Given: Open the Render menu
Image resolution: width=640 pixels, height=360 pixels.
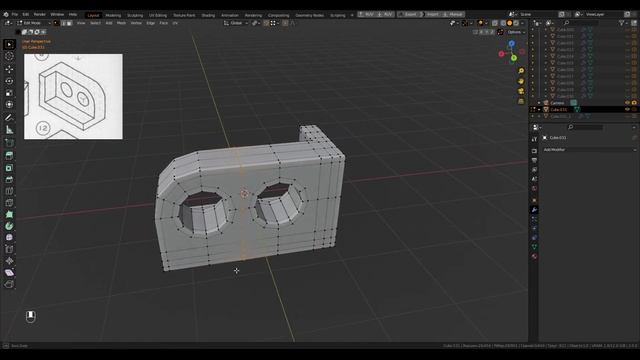Looking at the screenshot, I should 40,14.
